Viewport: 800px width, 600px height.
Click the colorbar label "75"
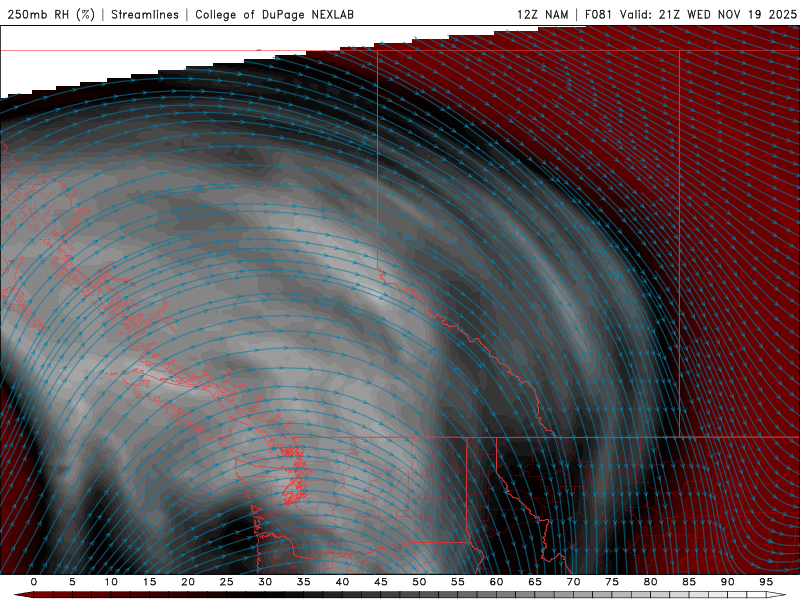point(612,582)
